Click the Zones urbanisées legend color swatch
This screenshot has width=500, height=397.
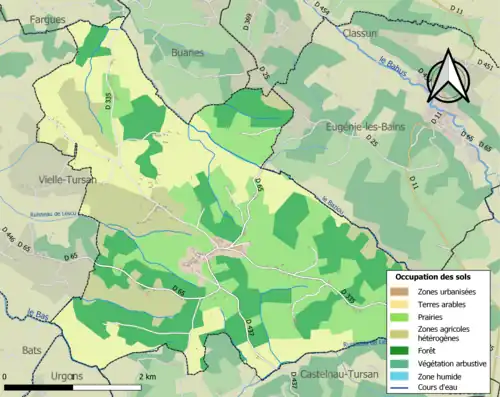[x=399, y=292]
